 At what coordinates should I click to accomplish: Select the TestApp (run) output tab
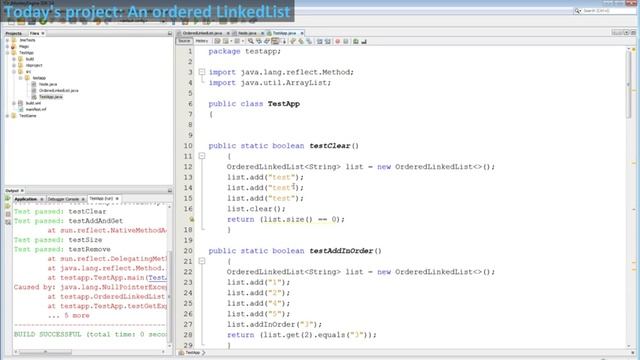tap(101, 199)
